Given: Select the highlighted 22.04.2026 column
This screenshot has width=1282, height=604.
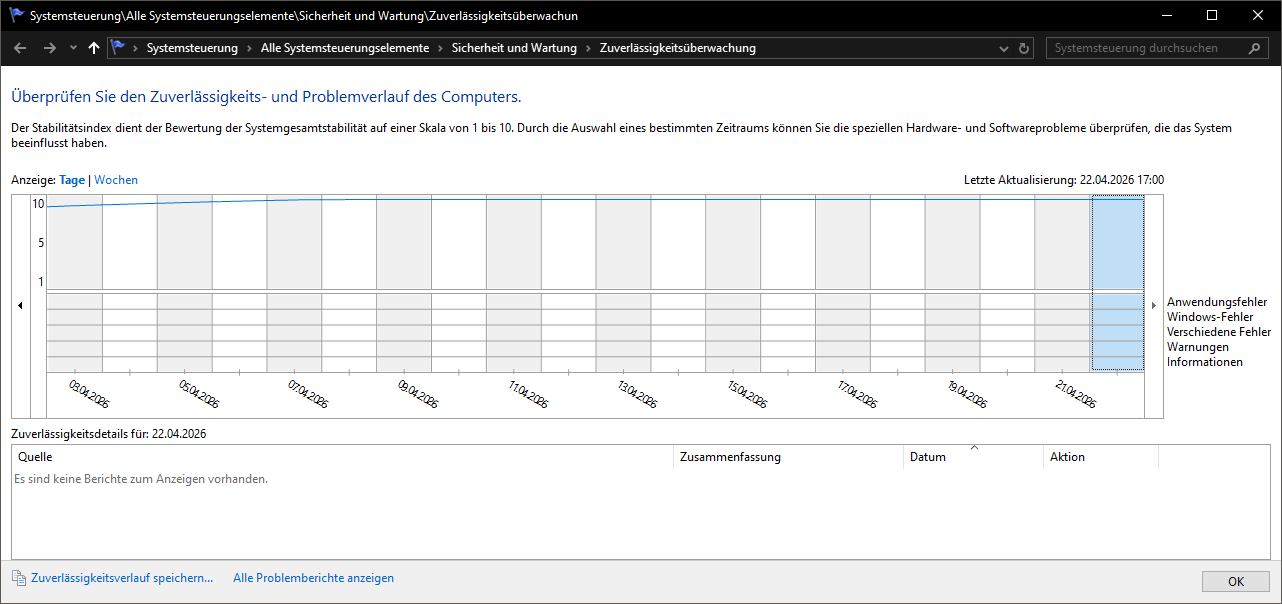Looking at the screenshot, I should coord(1117,283).
